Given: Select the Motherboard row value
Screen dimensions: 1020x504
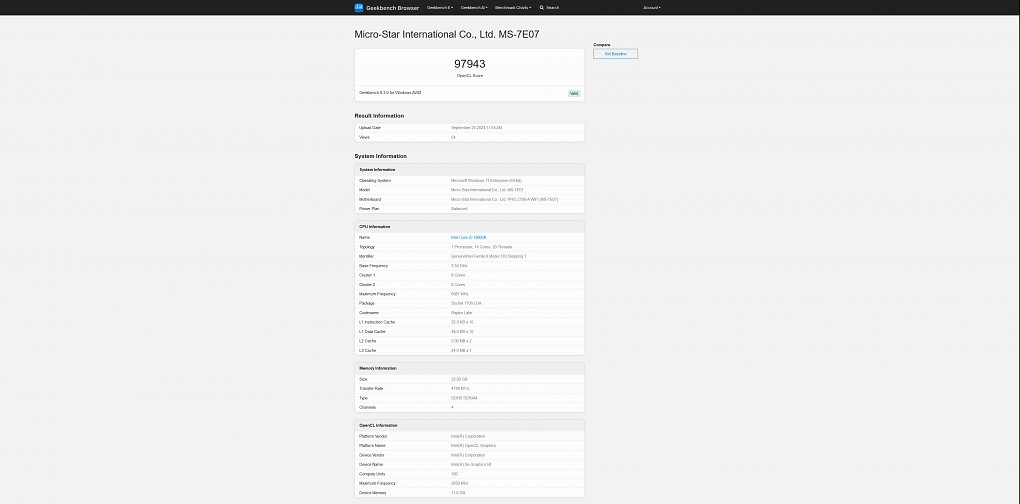Looking at the screenshot, I should (x=505, y=199).
